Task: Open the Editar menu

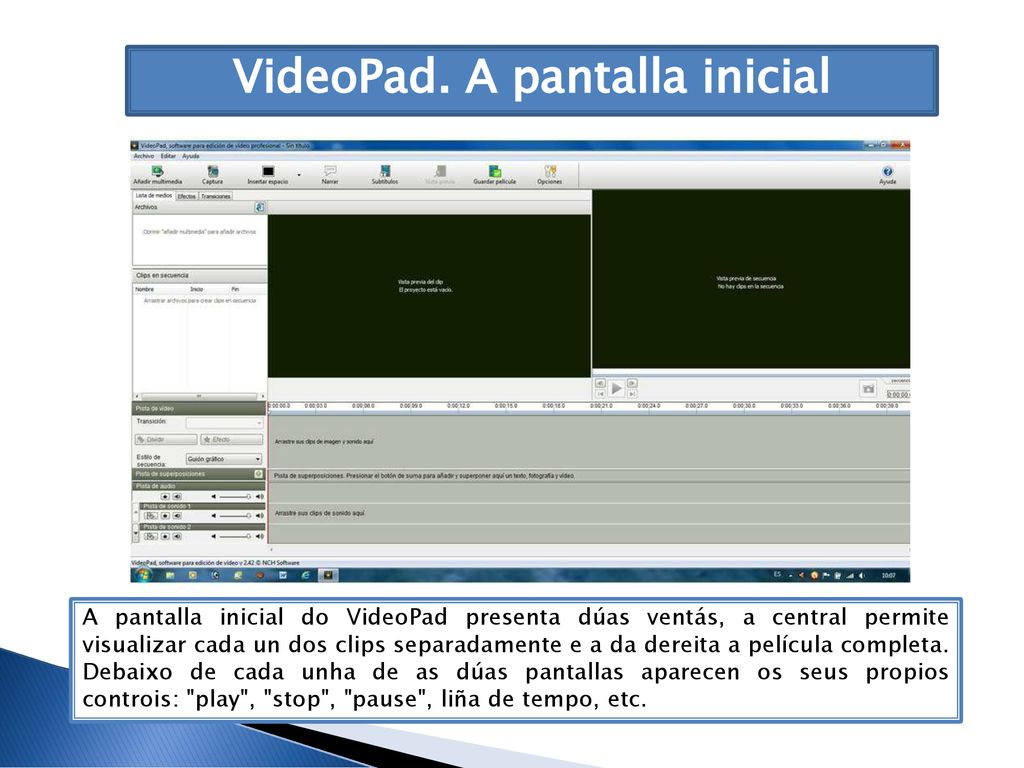Action: click(168, 156)
